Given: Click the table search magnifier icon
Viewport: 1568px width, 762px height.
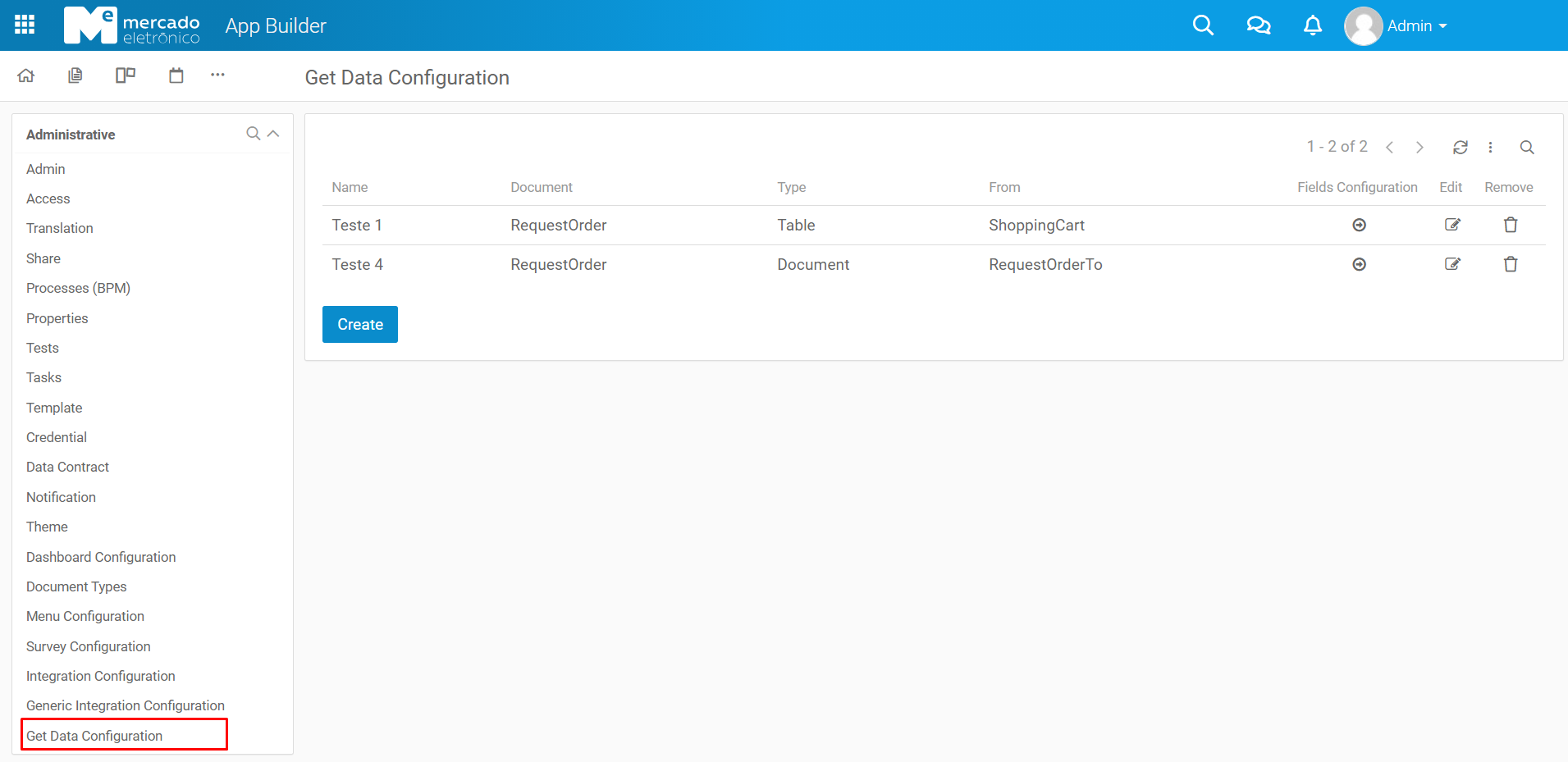Looking at the screenshot, I should pos(1526,147).
